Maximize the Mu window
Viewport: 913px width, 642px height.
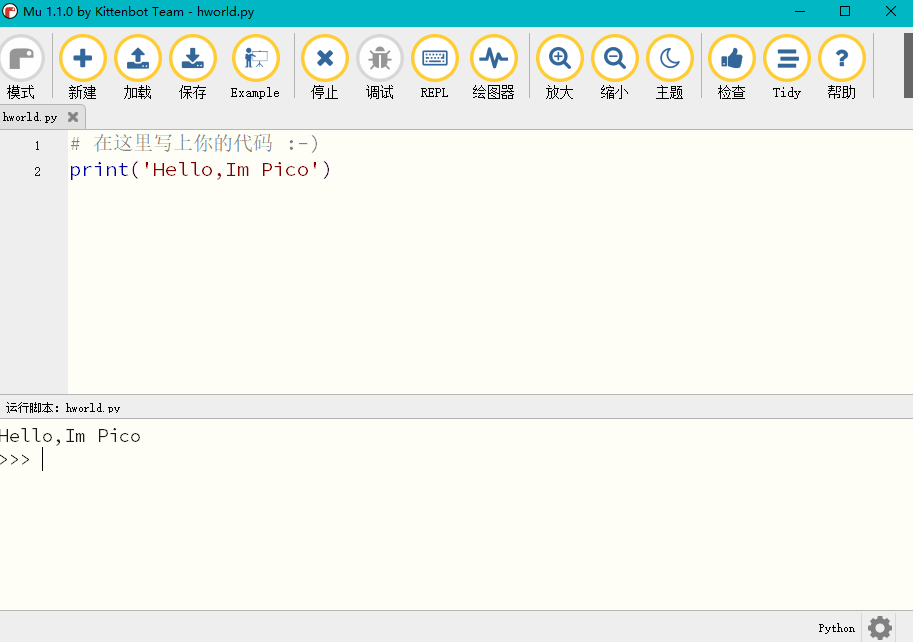coord(845,12)
